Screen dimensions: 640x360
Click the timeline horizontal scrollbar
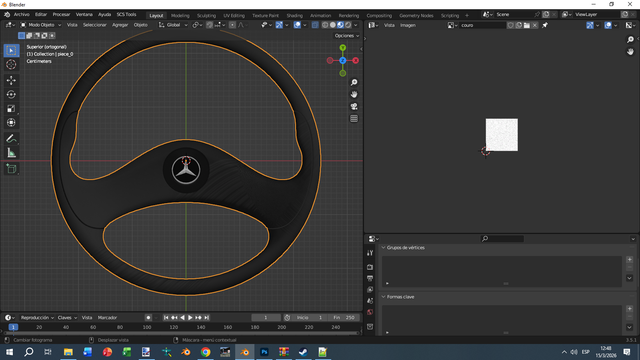tap(182, 333)
